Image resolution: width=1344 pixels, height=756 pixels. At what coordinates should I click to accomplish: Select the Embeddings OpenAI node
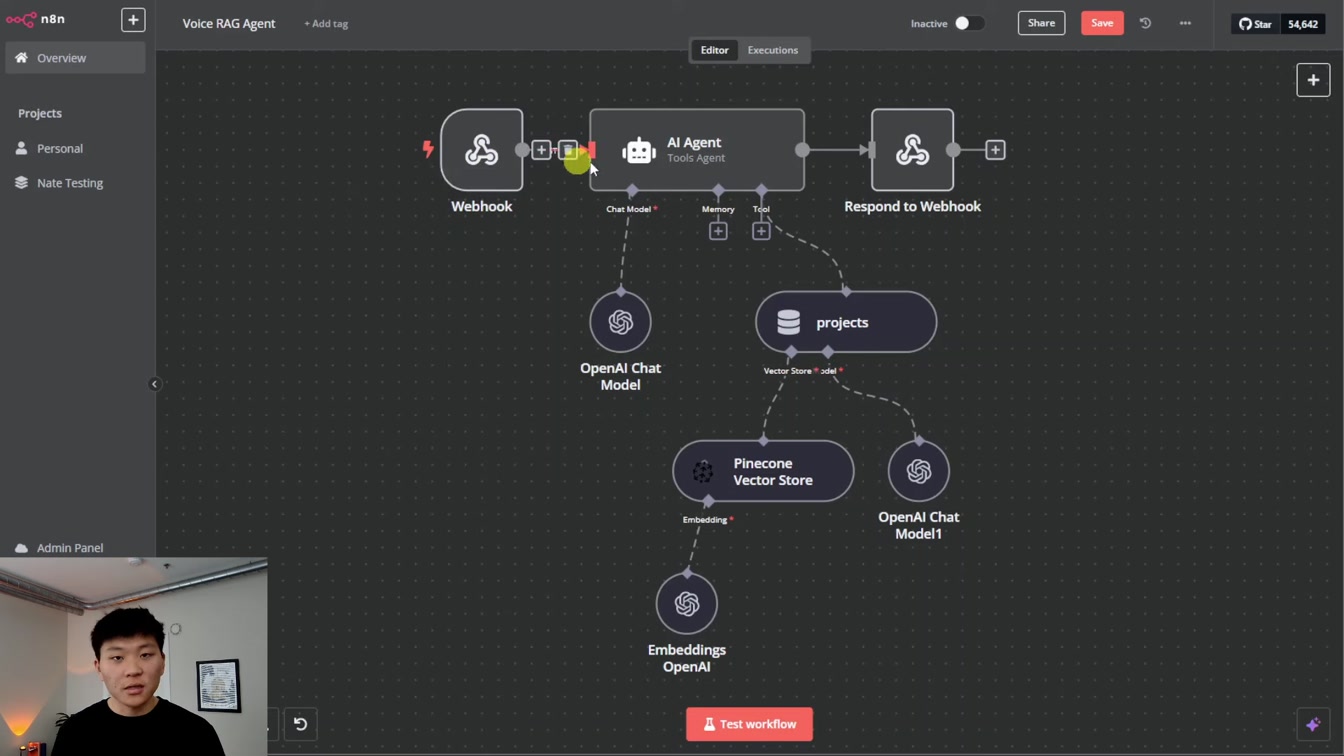(687, 603)
